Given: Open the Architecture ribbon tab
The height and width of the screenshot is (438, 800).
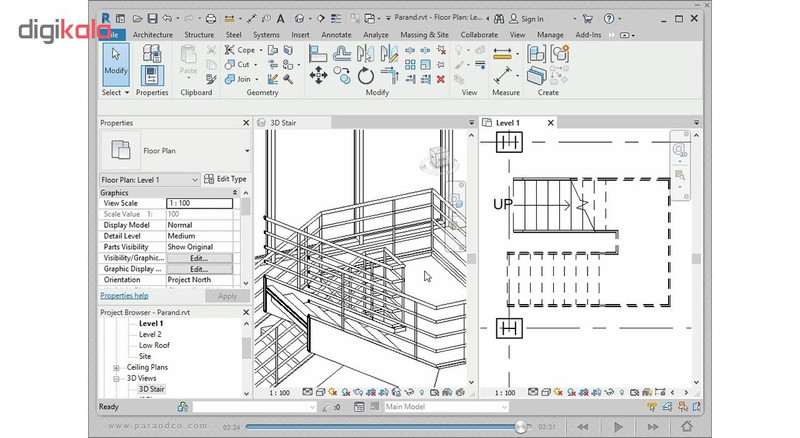Looking at the screenshot, I should pyautogui.click(x=153, y=35).
